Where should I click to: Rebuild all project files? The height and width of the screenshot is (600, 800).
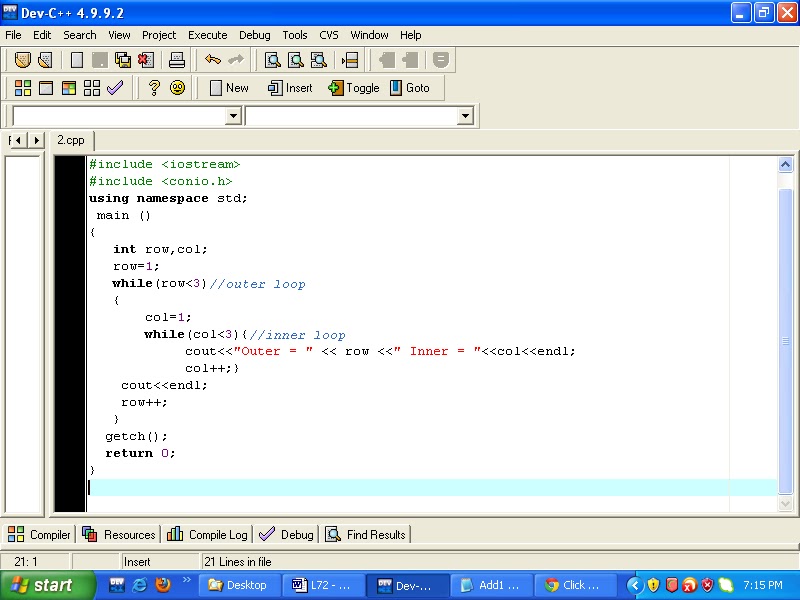coord(91,88)
